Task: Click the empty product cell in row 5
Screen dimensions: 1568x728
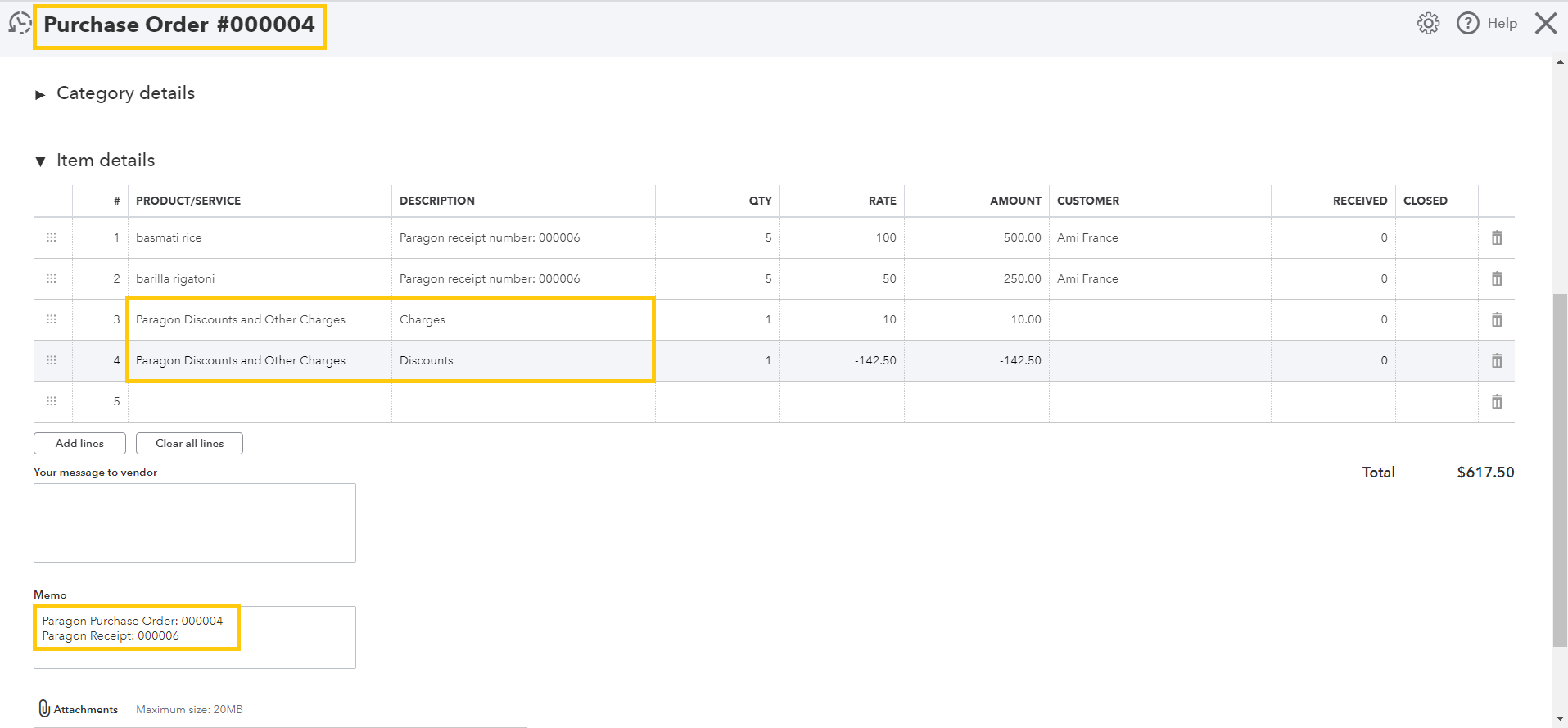Action: 259,402
